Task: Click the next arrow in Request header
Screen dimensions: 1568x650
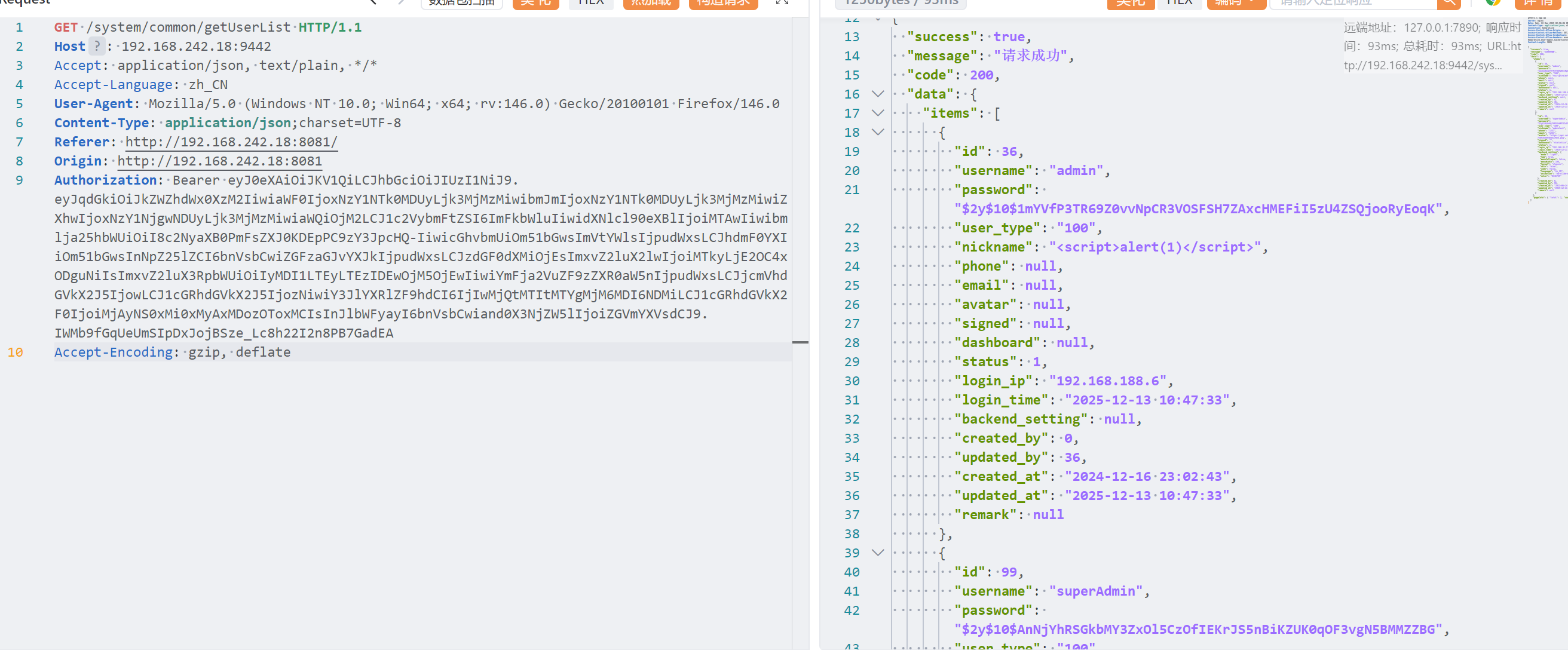Action: pyautogui.click(x=401, y=2)
